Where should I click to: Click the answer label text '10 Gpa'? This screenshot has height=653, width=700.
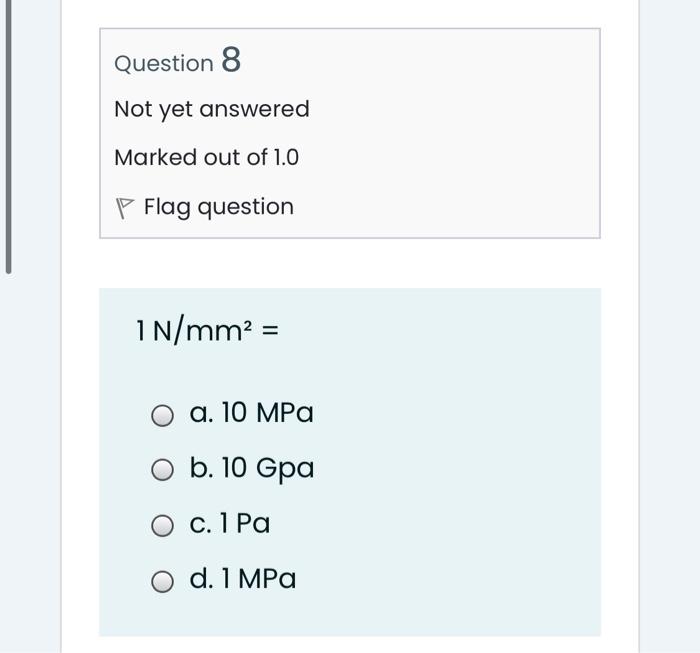[x=267, y=468]
